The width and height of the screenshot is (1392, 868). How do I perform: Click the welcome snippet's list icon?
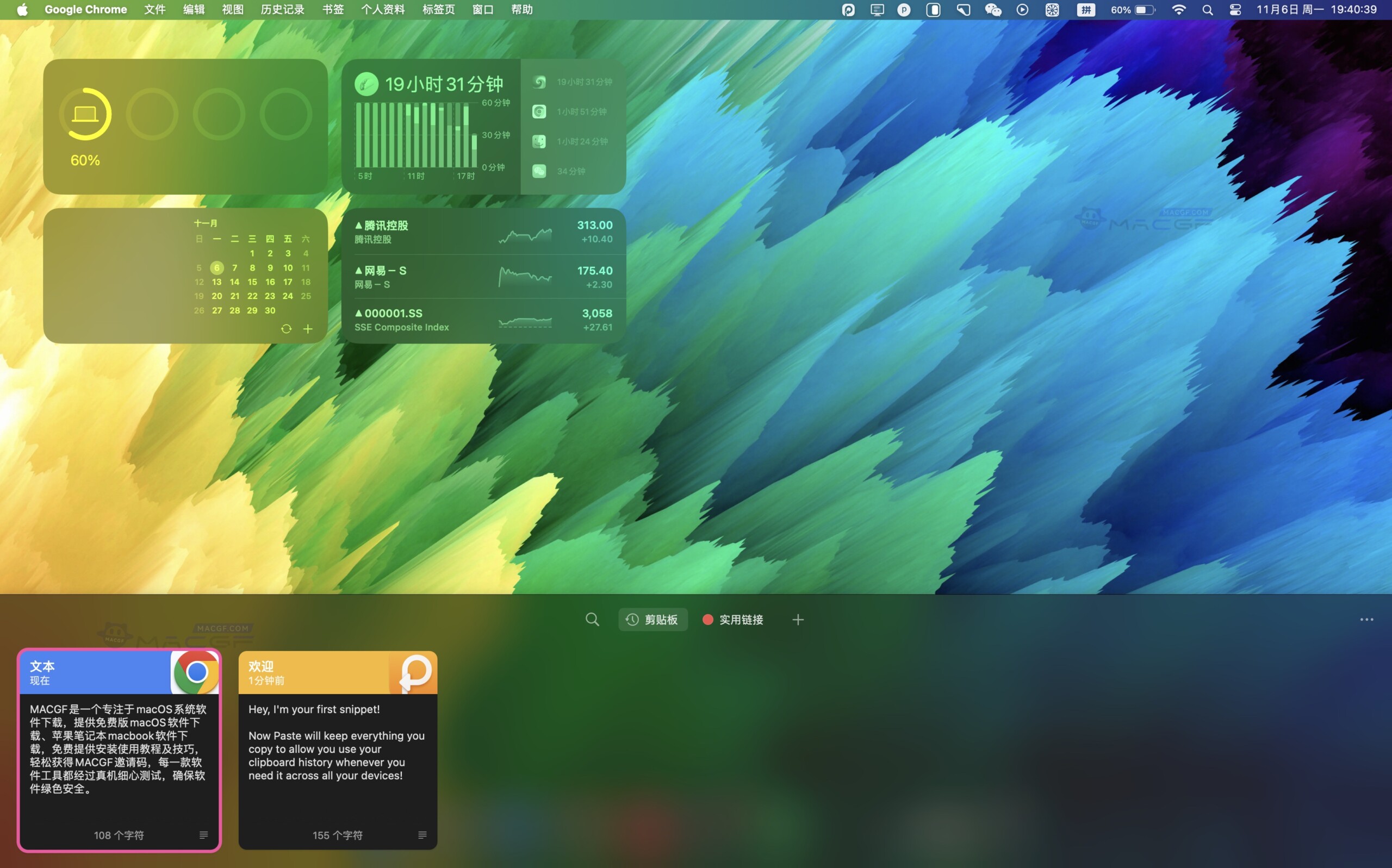coord(422,835)
